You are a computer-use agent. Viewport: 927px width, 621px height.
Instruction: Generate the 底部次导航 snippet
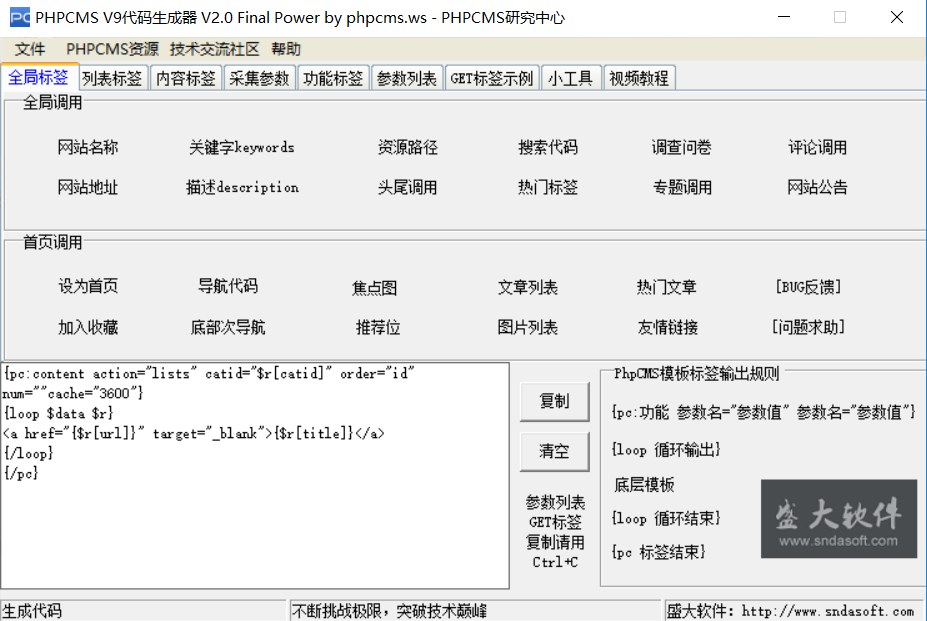click(228, 327)
